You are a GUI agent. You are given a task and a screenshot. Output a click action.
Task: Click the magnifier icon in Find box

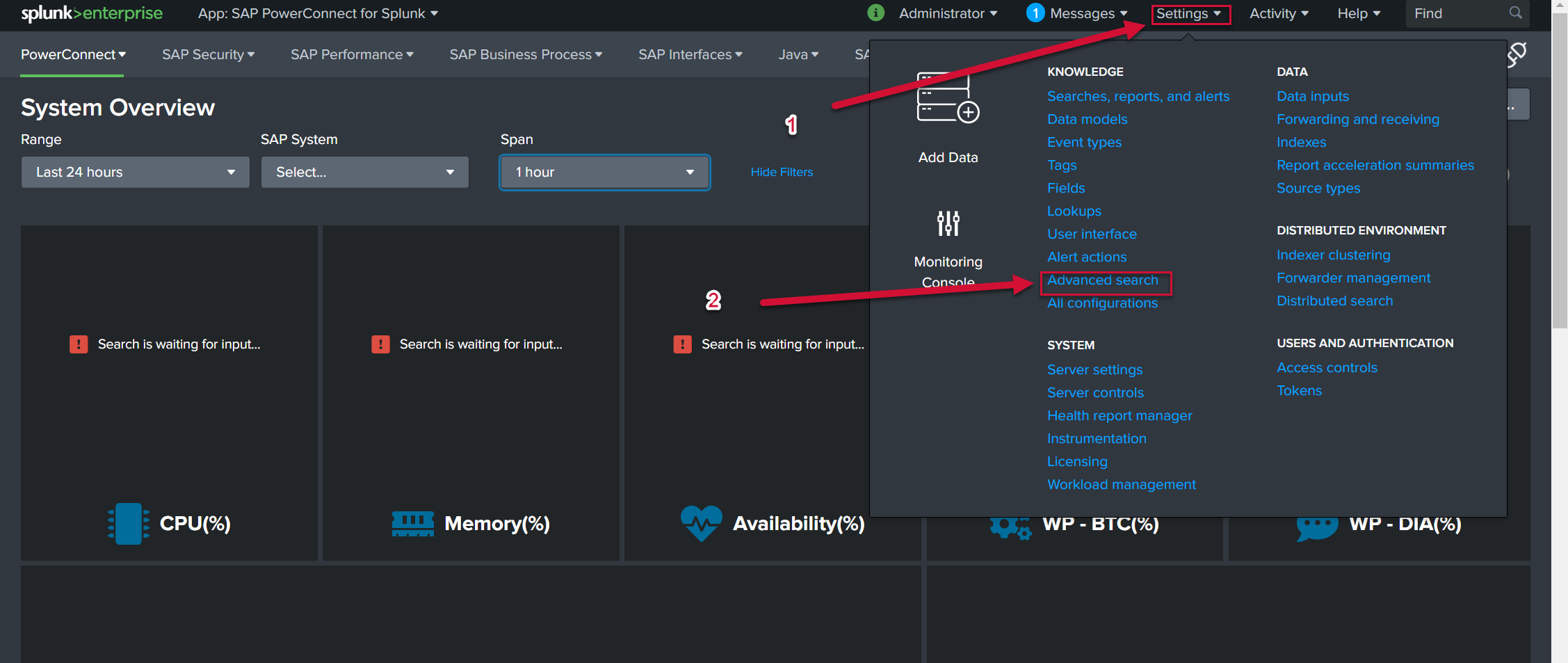point(1516,13)
